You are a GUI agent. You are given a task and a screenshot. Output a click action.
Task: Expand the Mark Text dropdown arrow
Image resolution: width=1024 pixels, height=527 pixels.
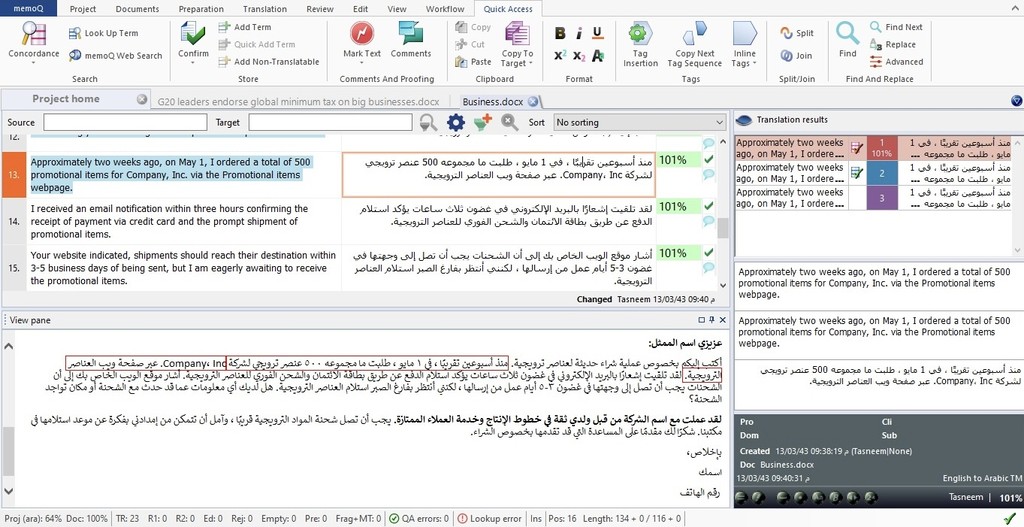pyautogui.click(x=362, y=63)
